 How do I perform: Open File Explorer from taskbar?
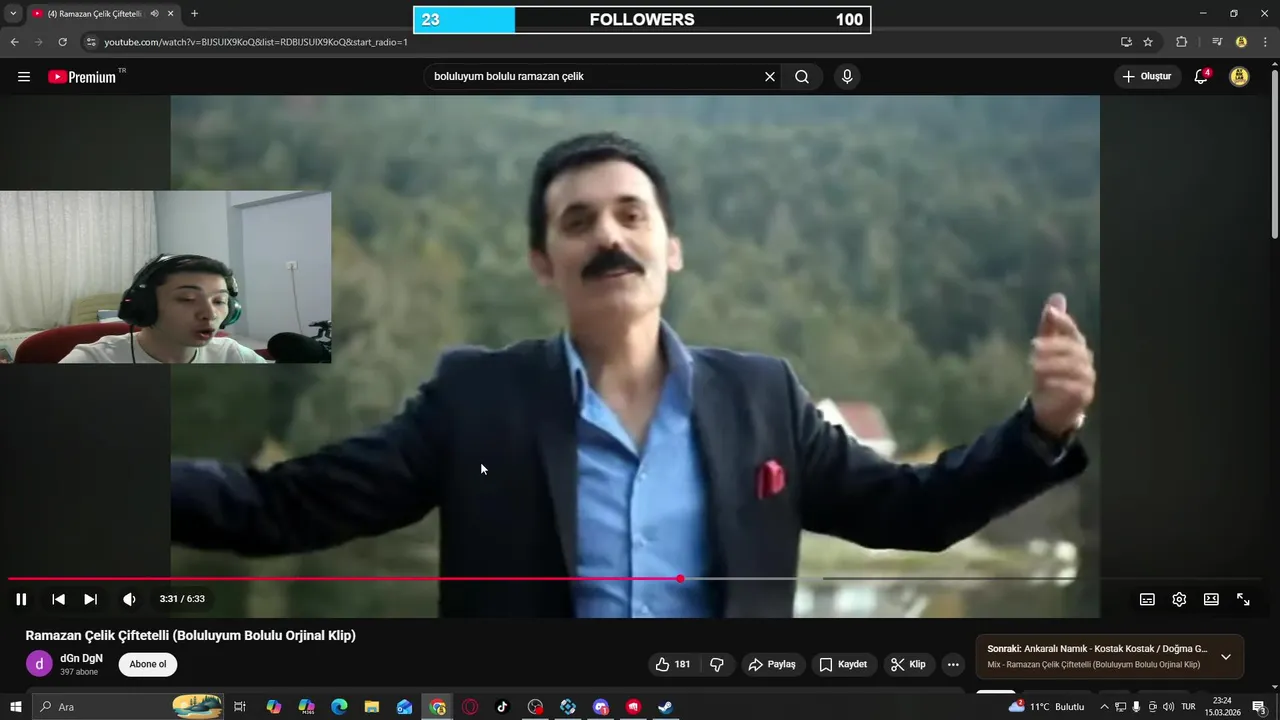371,707
